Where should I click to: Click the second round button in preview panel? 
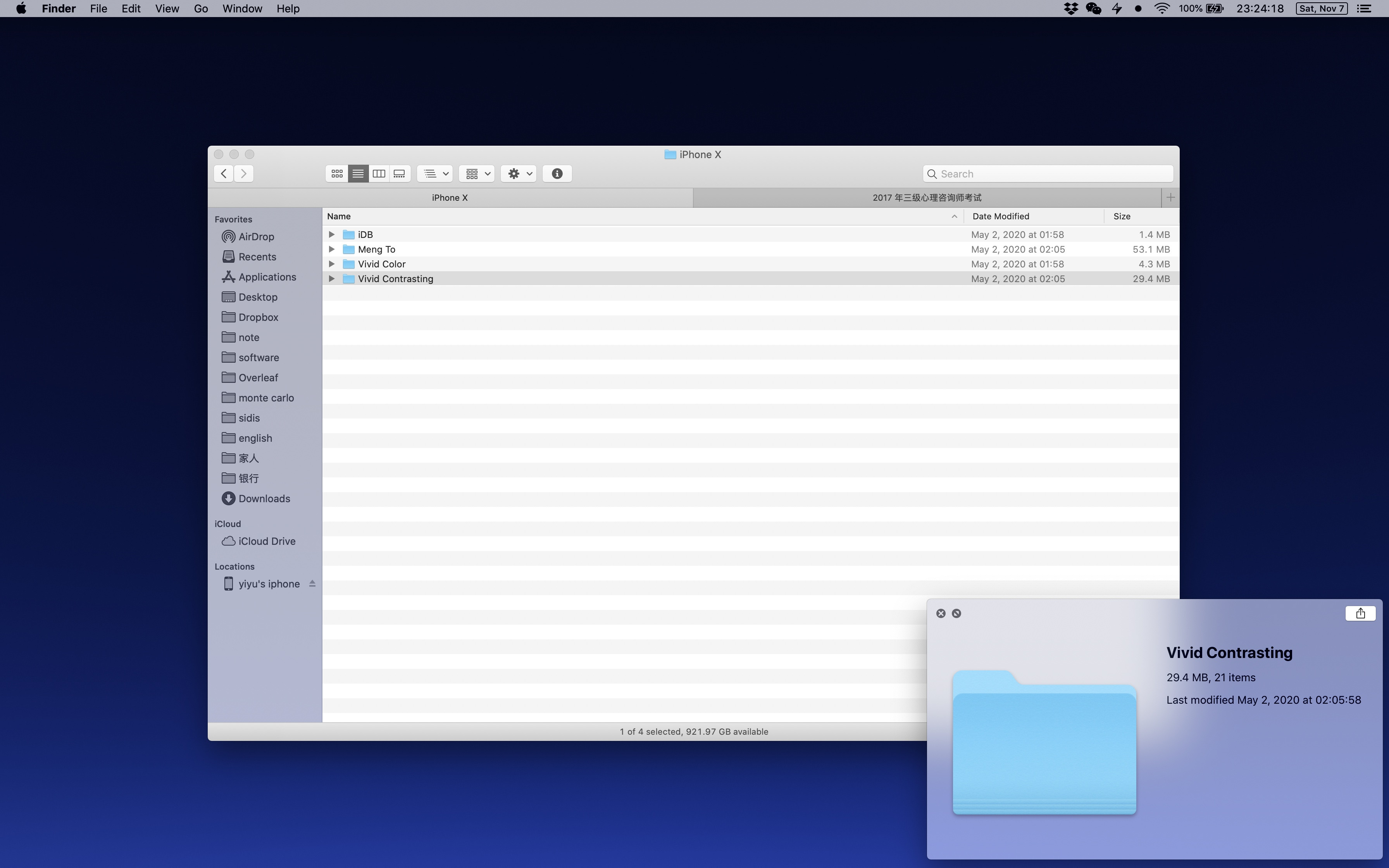[956, 613]
